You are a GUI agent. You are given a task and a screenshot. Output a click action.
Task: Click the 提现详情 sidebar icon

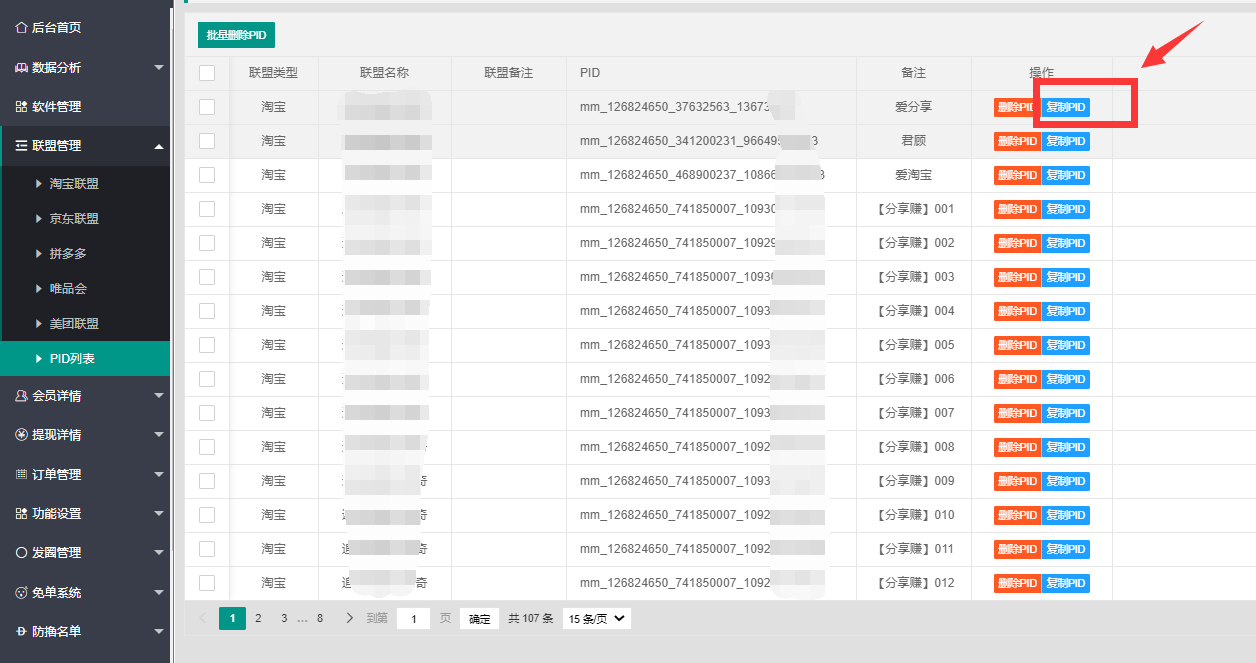point(22,435)
